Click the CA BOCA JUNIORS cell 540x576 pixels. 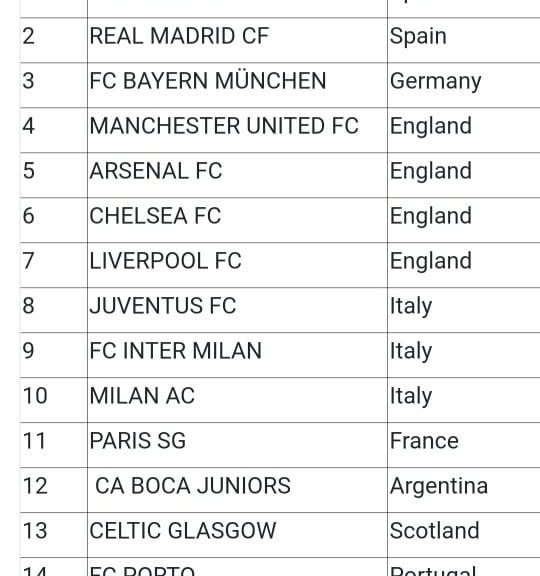[x=237, y=490]
